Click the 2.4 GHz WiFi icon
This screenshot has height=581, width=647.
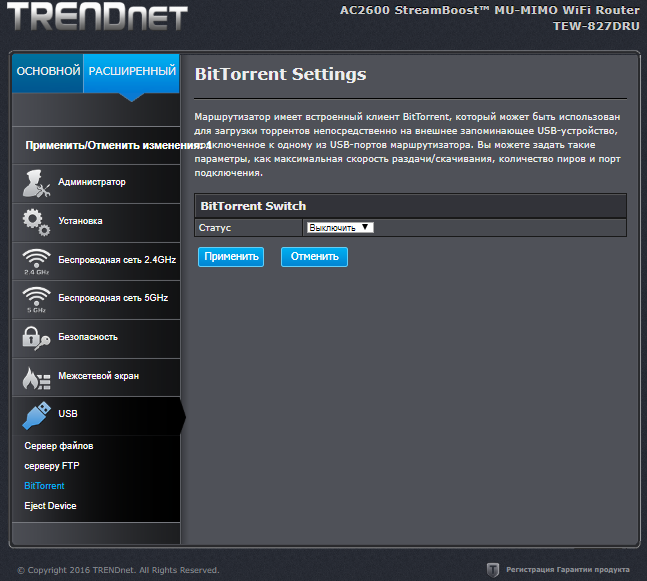[36, 262]
